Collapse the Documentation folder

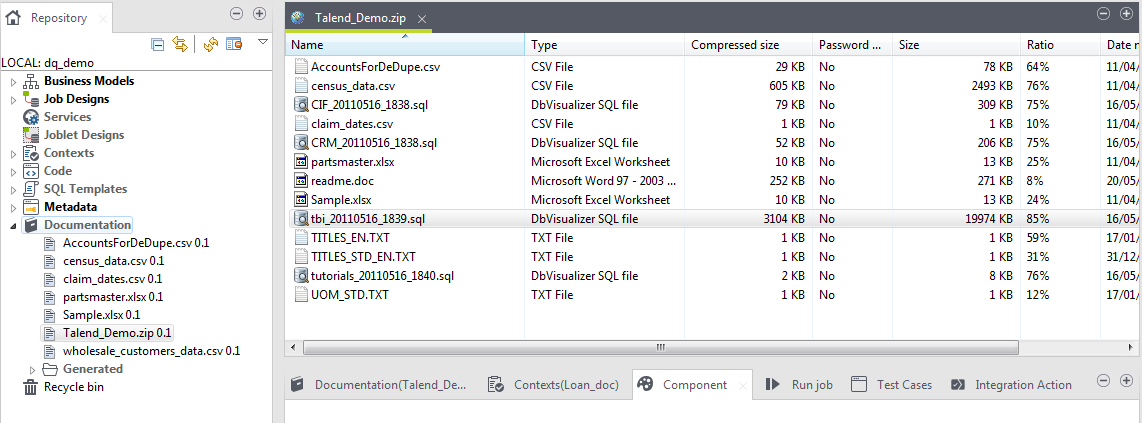tap(13, 225)
